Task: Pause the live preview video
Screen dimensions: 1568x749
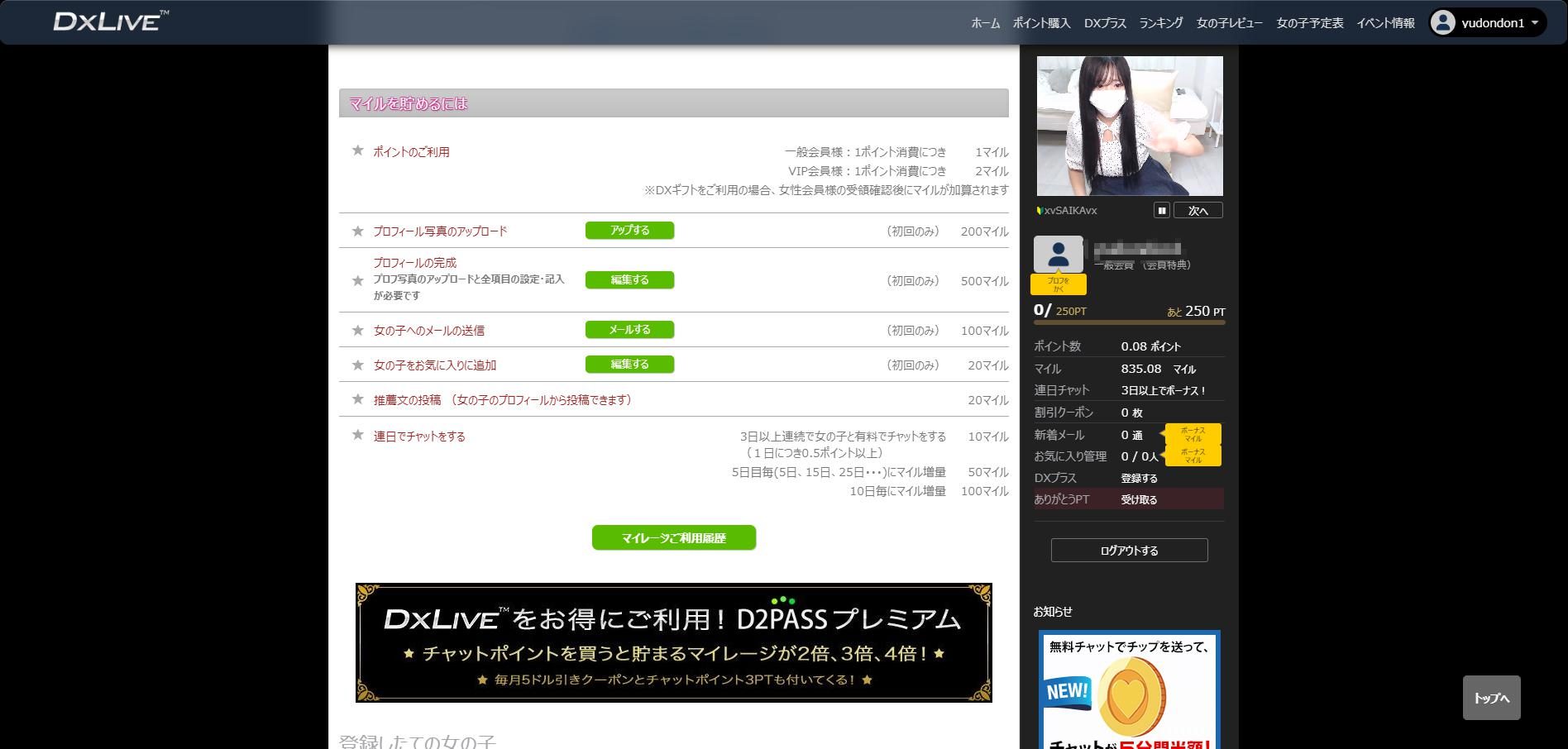Action: [1161, 211]
